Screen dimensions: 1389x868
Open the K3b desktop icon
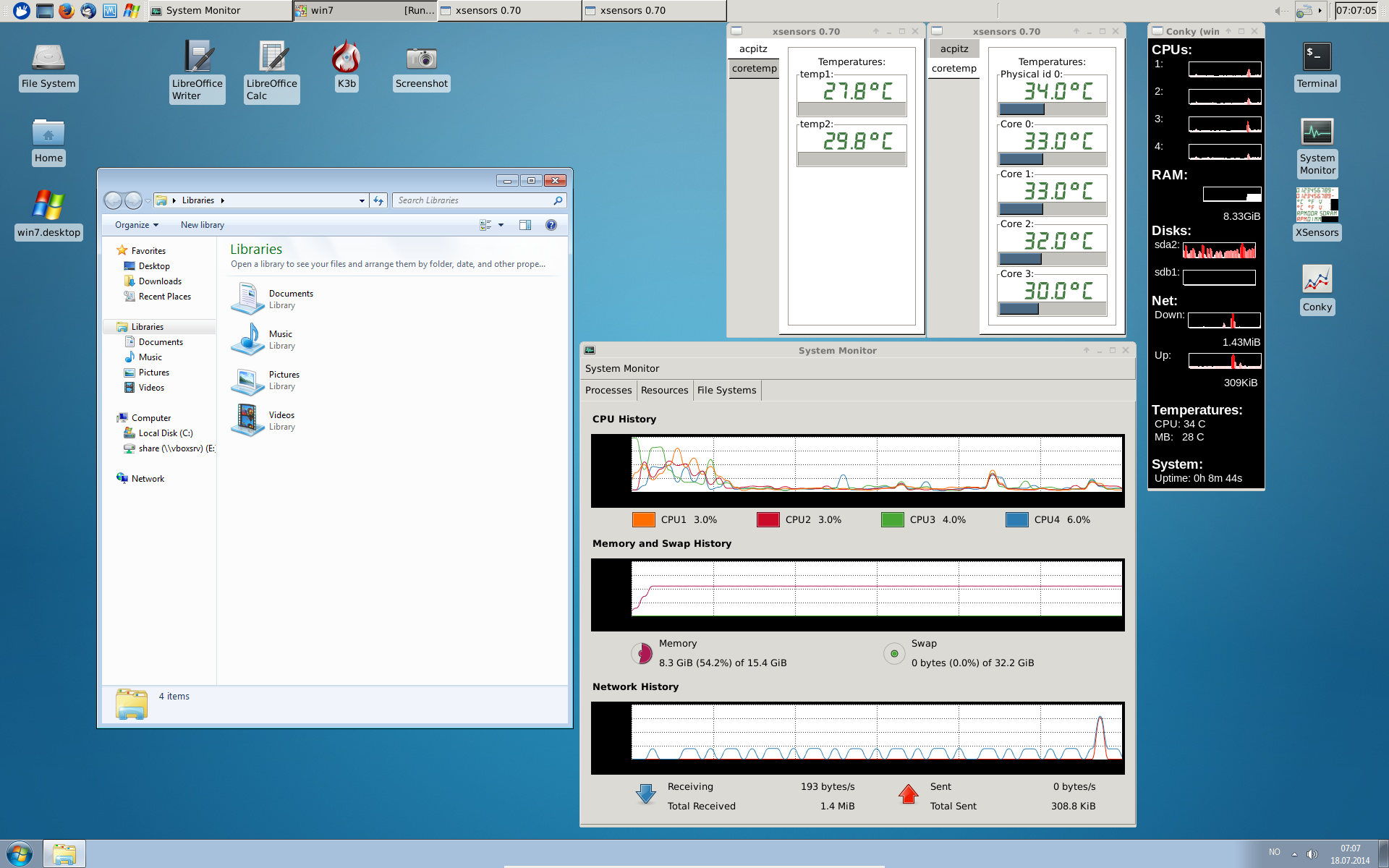point(346,59)
